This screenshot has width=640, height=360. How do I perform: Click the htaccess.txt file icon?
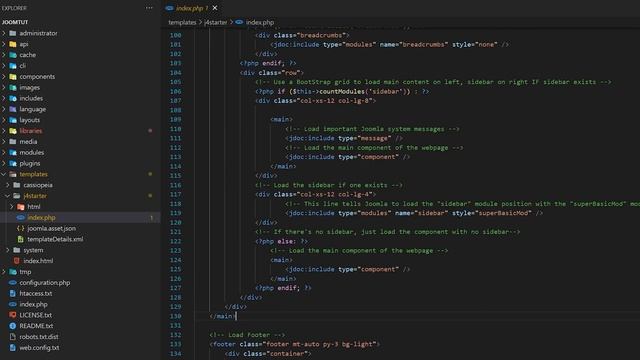coord(13,293)
